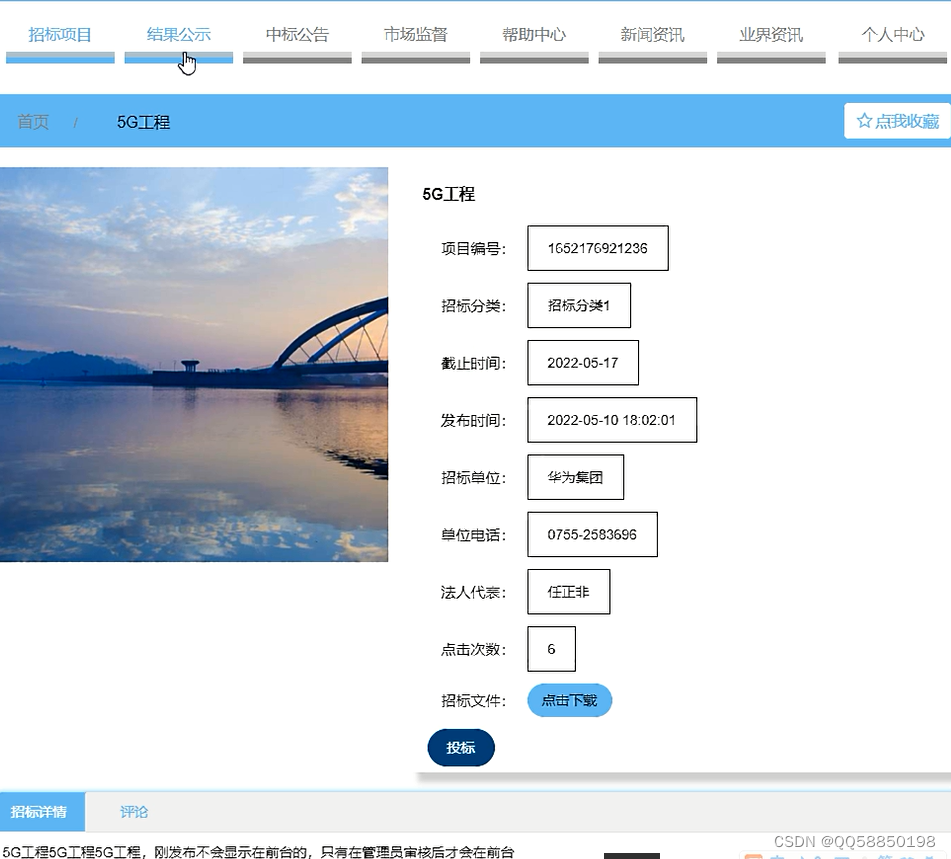Open the 中标公告 section
This screenshot has height=859, width=951.
(297, 33)
